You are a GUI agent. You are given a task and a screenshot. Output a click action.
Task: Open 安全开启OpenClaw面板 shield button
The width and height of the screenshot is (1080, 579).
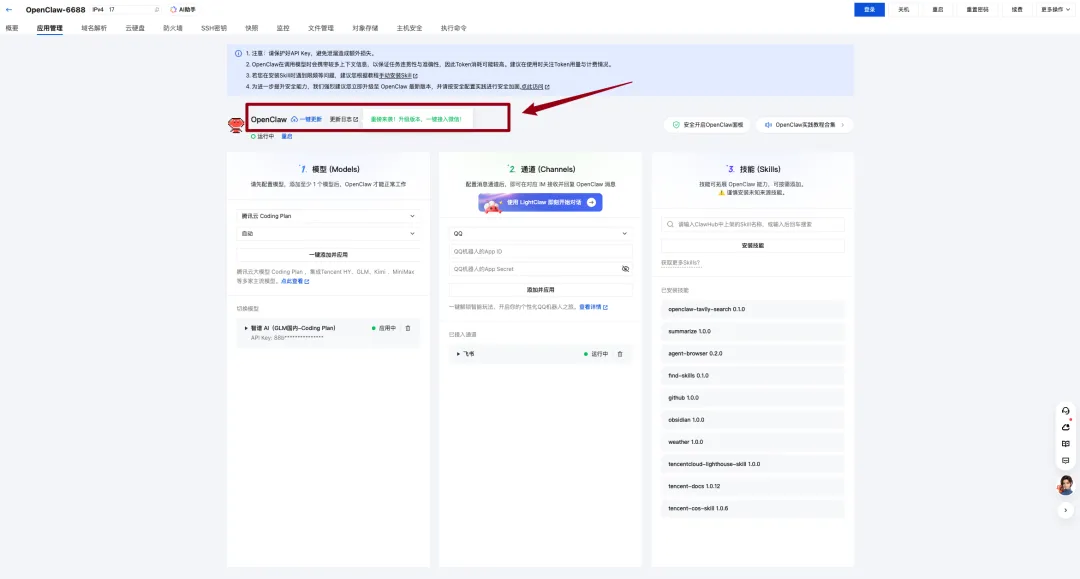707,125
